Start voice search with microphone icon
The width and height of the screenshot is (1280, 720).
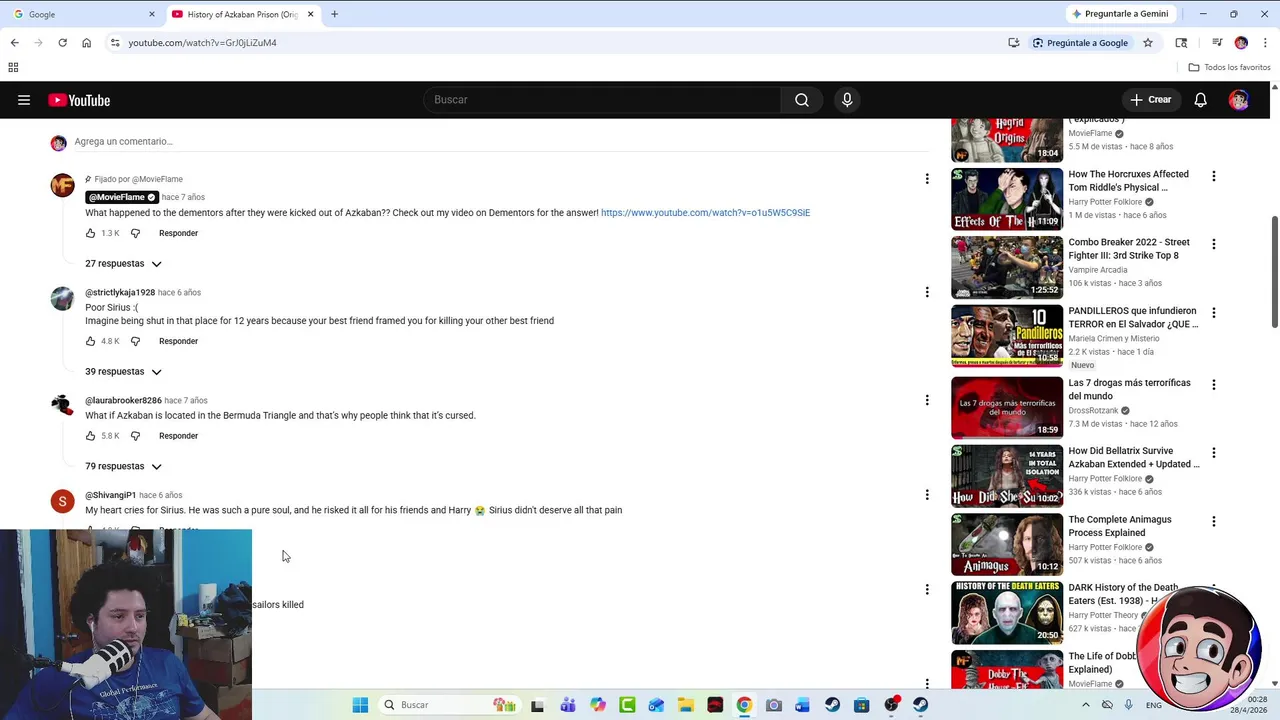pyautogui.click(x=847, y=100)
